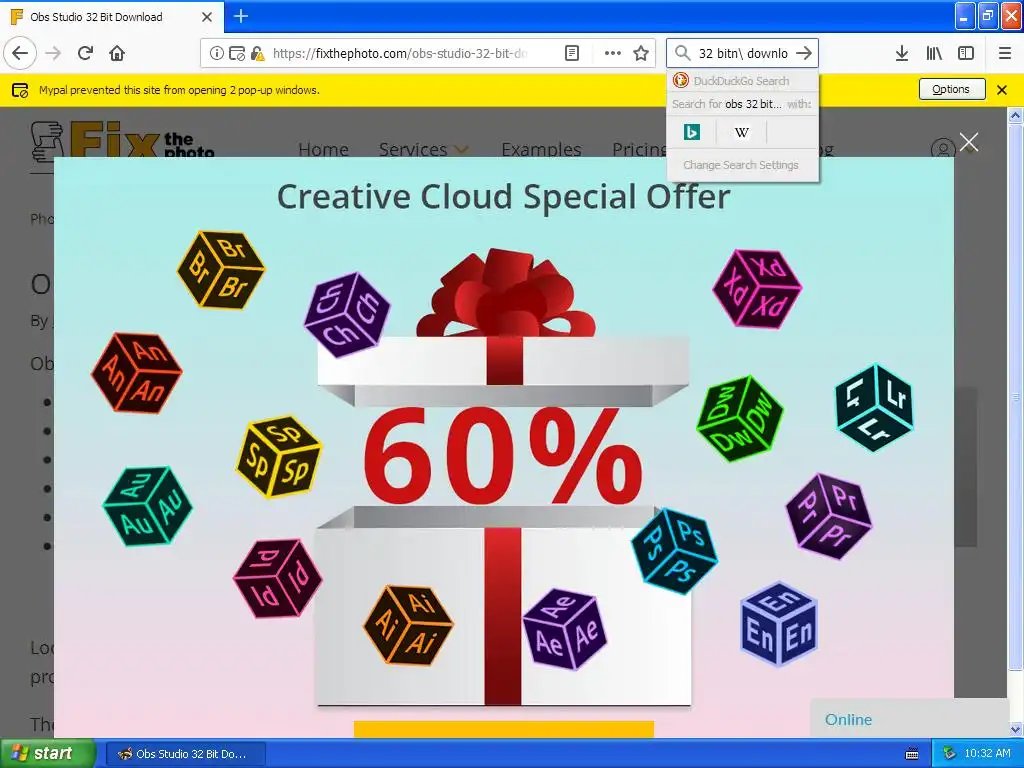
Task: Click the Character Animator Ch cube
Action: pyautogui.click(x=347, y=315)
